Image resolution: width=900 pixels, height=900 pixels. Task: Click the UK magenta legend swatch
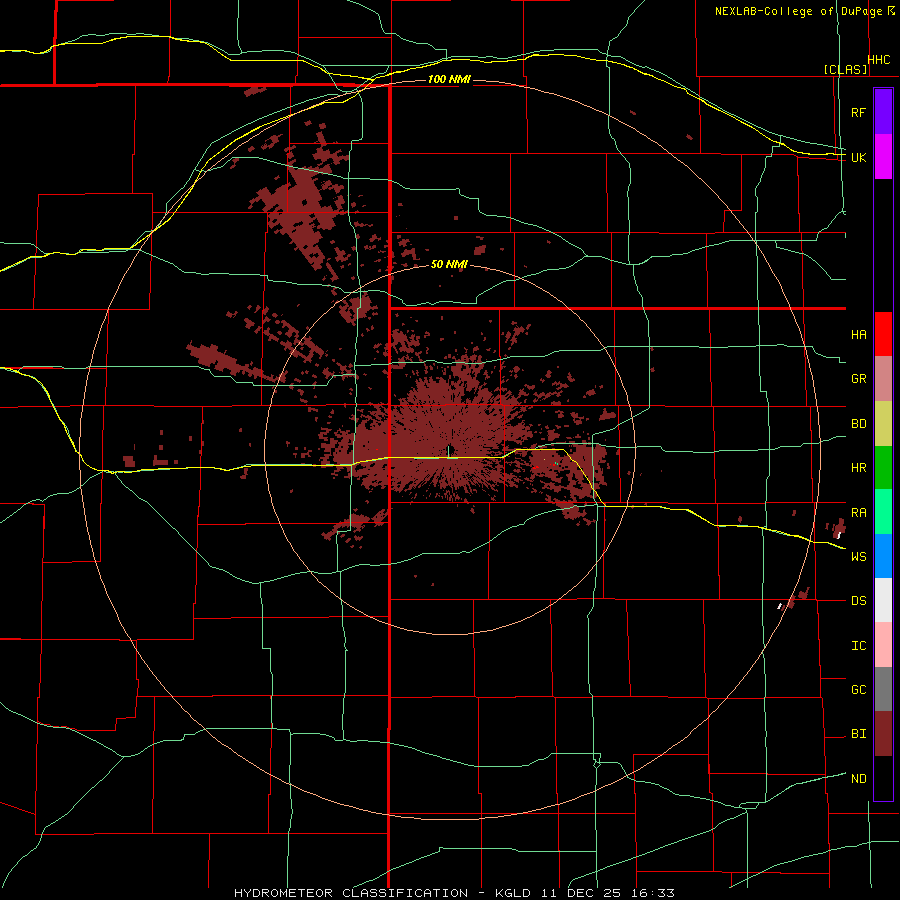pos(883,157)
